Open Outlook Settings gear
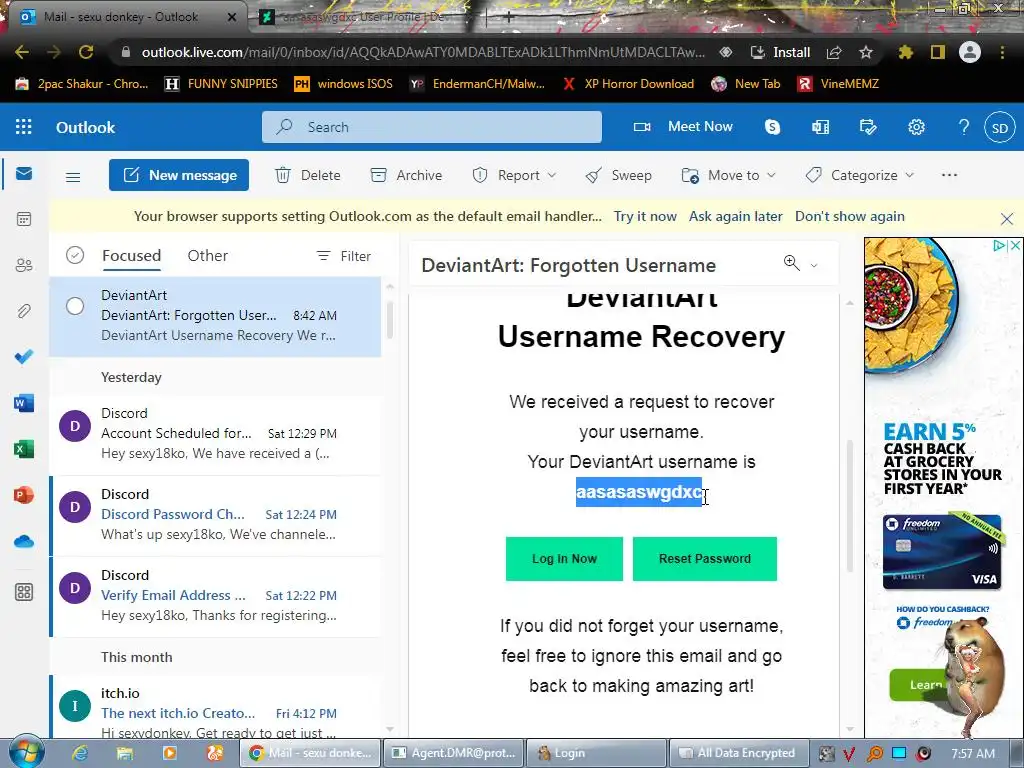The width and height of the screenshot is (1024, 768). [x=916, y=127]
